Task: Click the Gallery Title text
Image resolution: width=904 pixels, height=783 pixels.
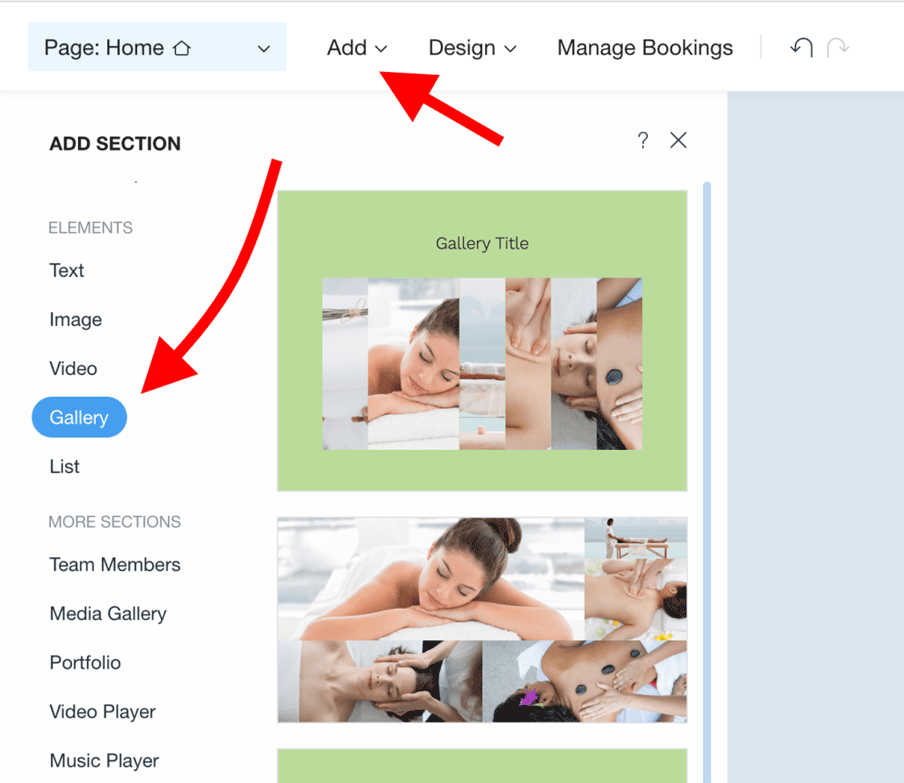Action: [x=482, y=243]
